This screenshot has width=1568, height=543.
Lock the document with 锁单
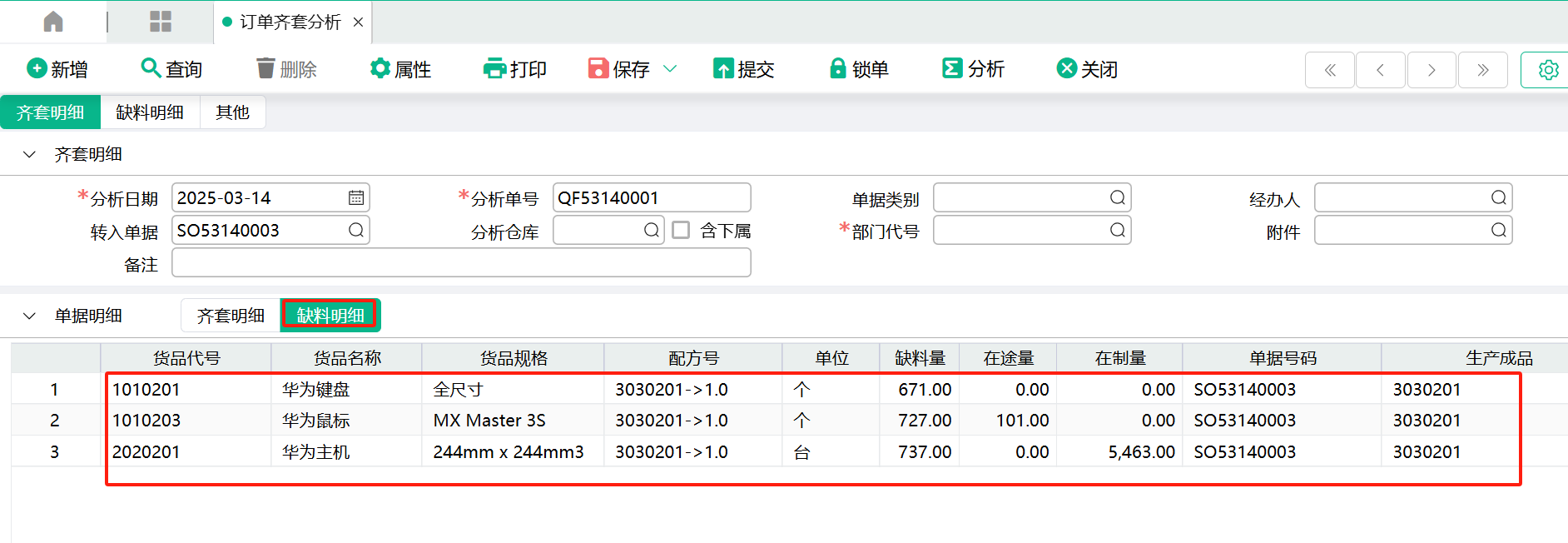tap(859, 69)
